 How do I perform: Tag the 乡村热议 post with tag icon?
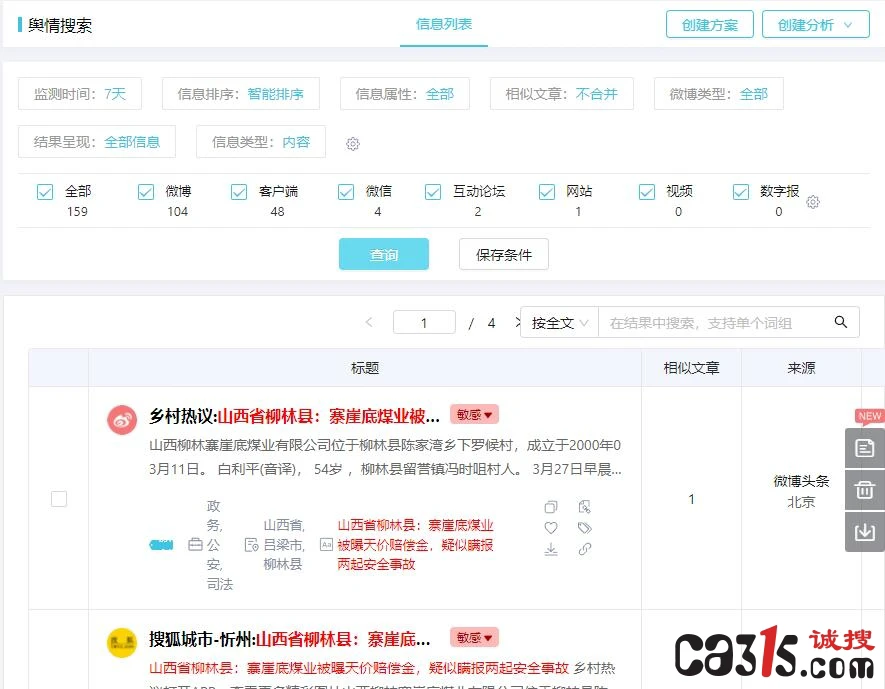[x=585, y=528]
